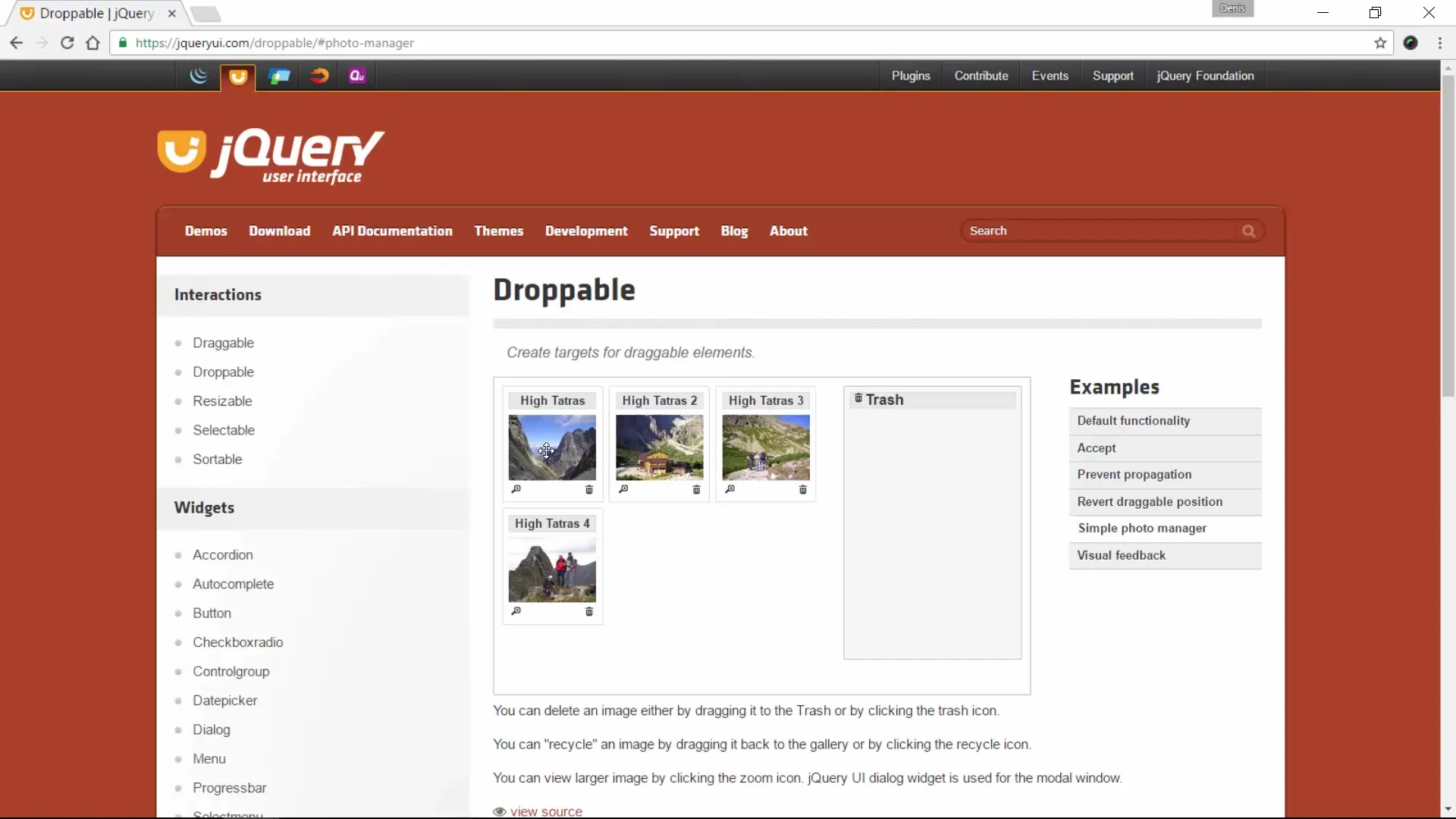Zoom High Tatras 3 with magnifier icon
This screenshot has width=1456, height=819.
coord(730,489)
